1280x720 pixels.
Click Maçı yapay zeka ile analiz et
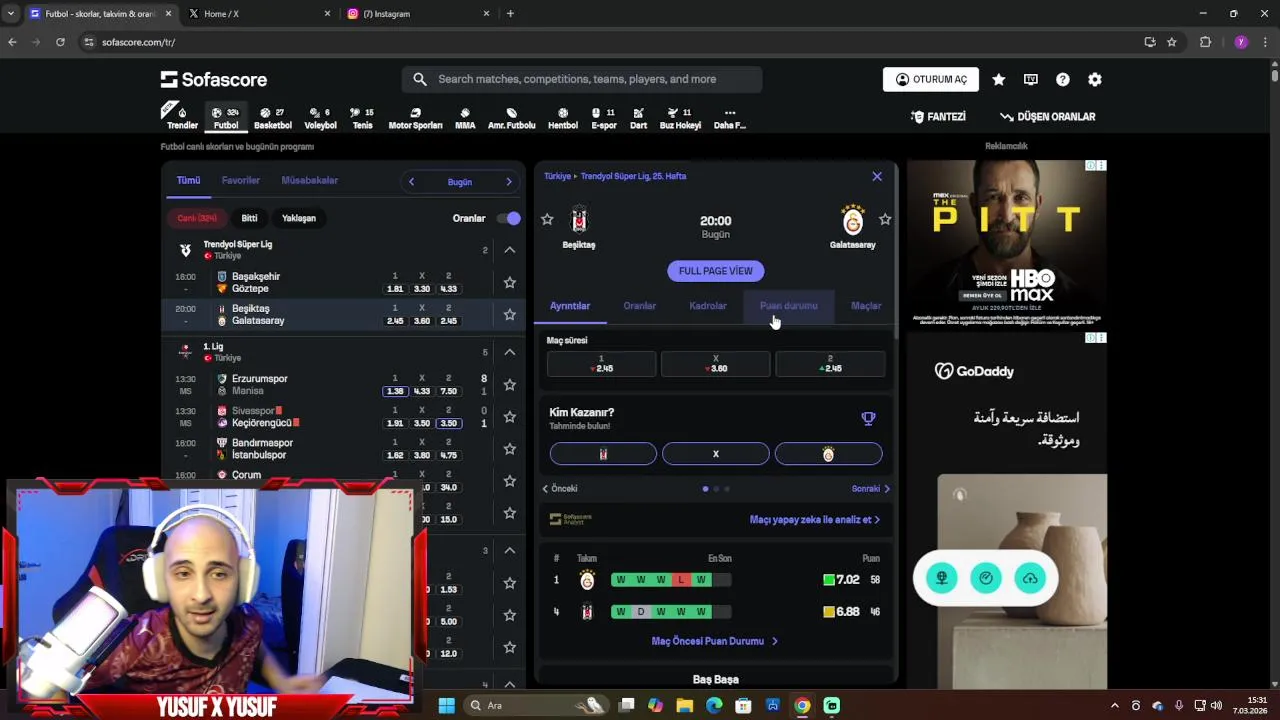click(815, 520)
